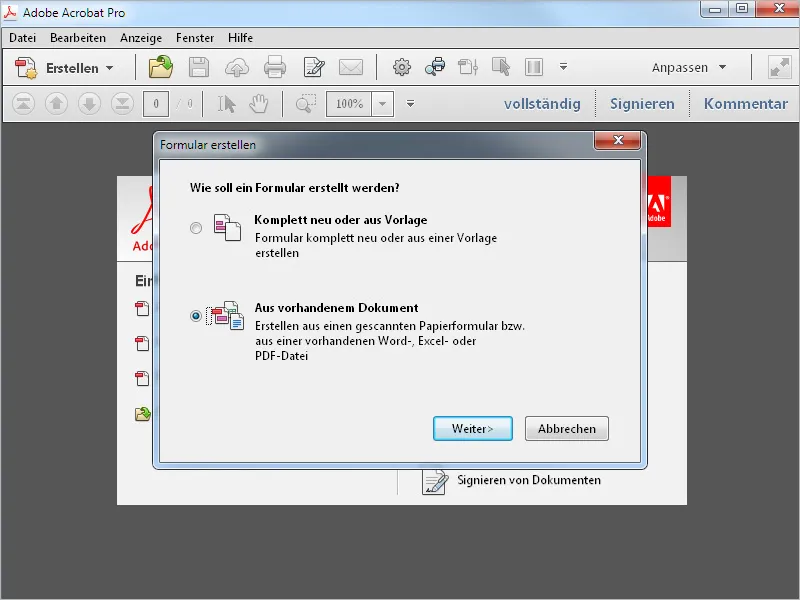800x600 pixels.
Task: Expand the Erstellen dropdown arrow
Action: [x=110, y=68]
